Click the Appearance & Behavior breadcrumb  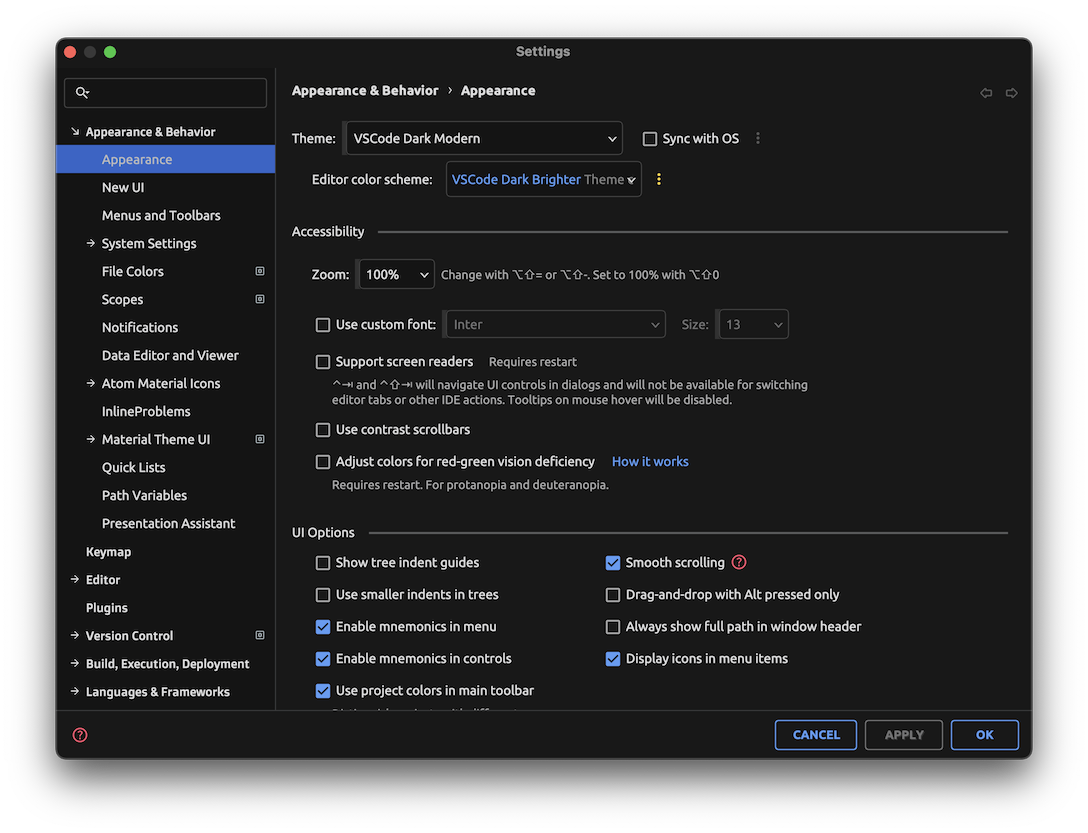coord(365,90)
